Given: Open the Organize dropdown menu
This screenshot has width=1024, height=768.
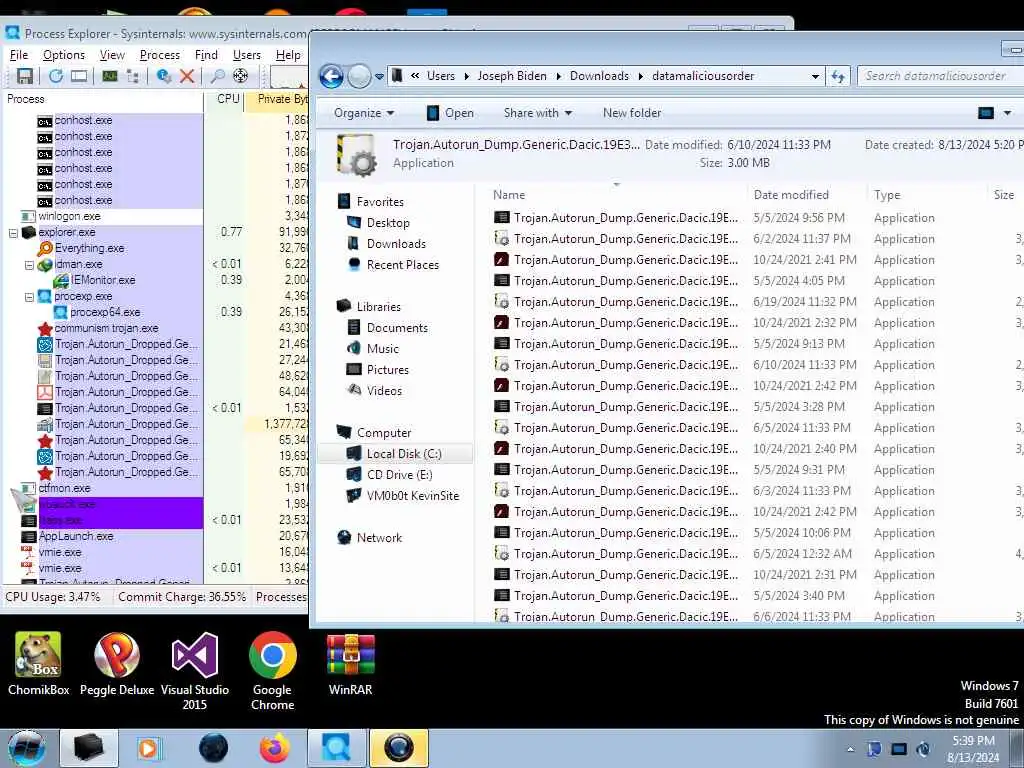Looking at the screenshot, I should (364, 113).
